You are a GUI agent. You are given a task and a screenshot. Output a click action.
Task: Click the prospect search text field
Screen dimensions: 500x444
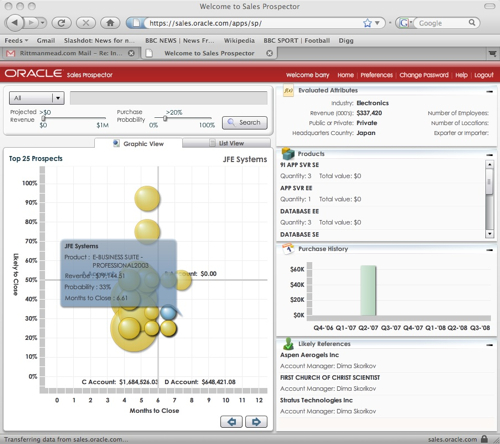tap(168, 98)
